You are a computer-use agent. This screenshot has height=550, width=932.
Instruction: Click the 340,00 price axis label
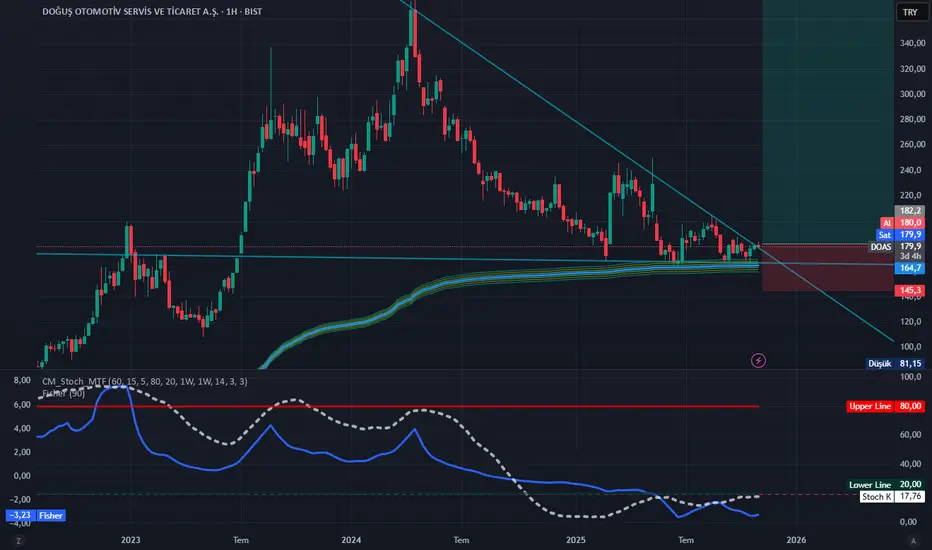coord(912,43)
